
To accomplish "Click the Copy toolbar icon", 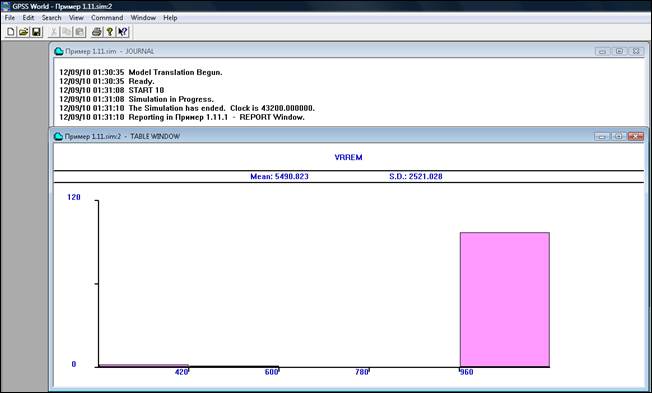I will point(67,32).
